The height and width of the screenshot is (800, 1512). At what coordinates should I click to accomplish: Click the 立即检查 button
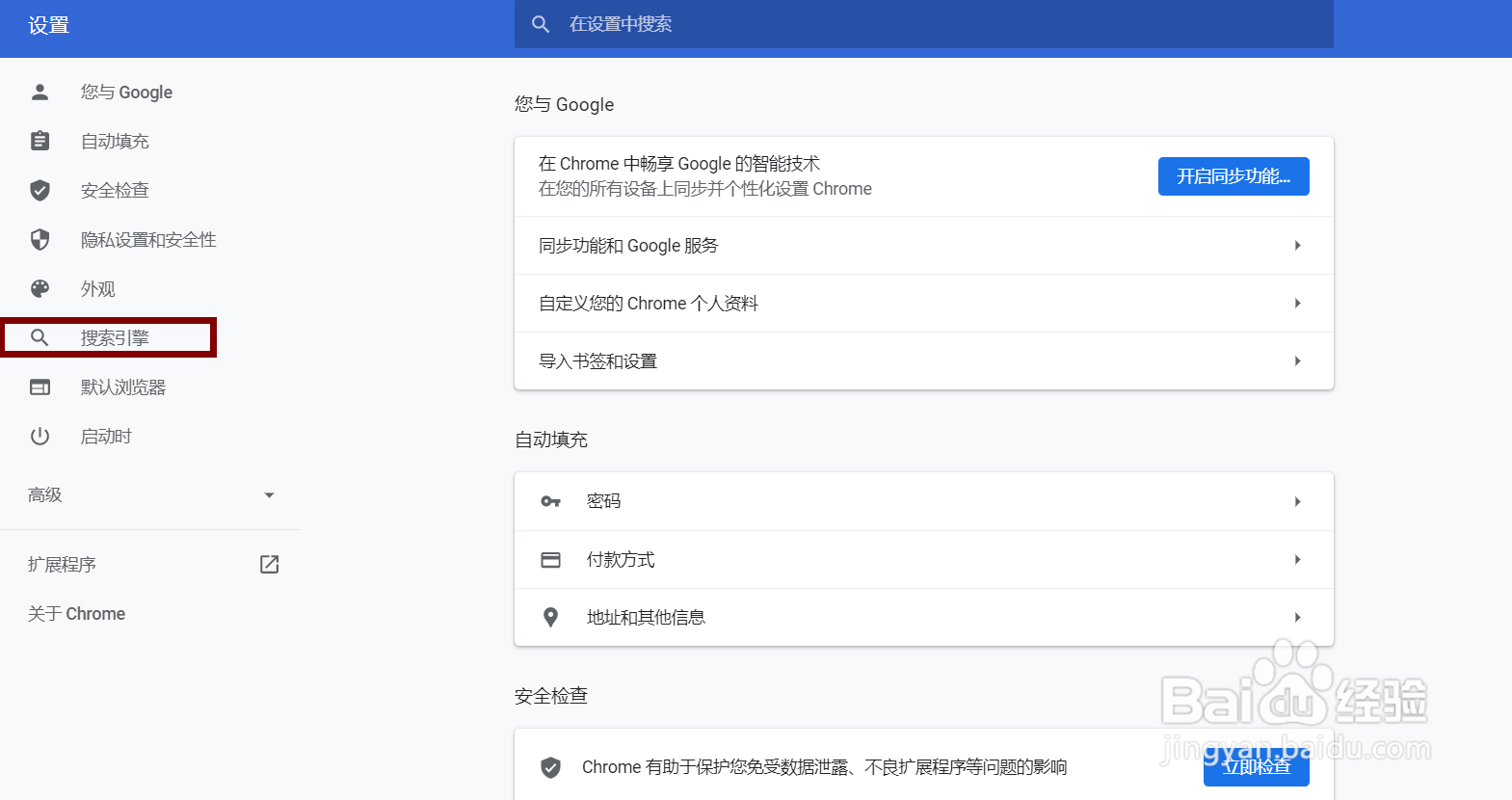1257,767
